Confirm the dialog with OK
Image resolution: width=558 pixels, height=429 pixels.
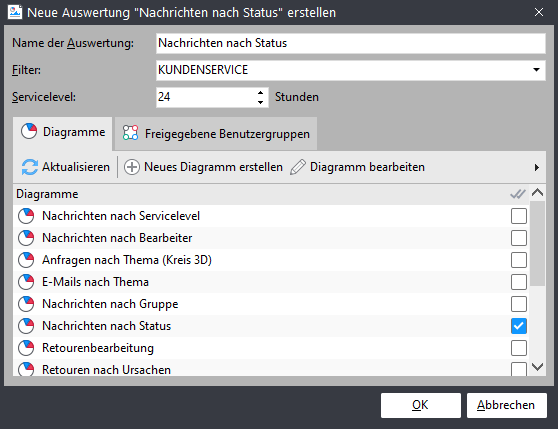pyautogui.click(x=421, y=405)
